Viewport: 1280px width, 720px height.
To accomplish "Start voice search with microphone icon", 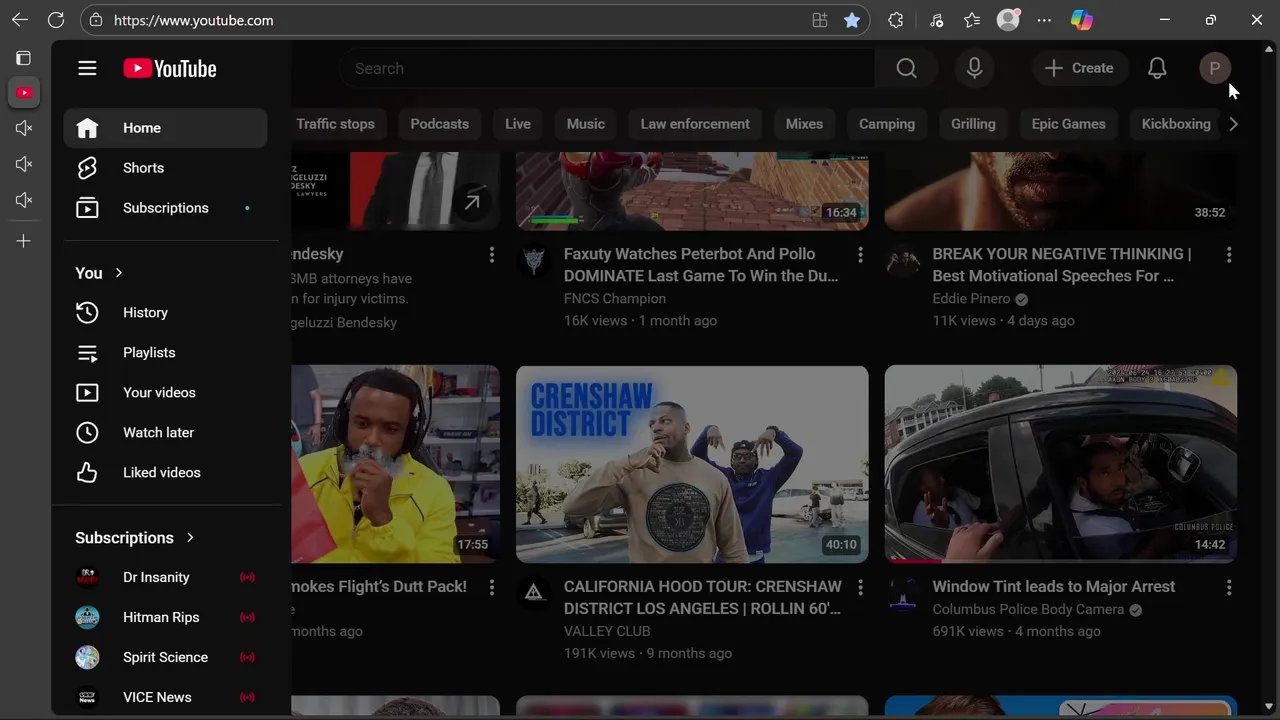I will point(974,69).
